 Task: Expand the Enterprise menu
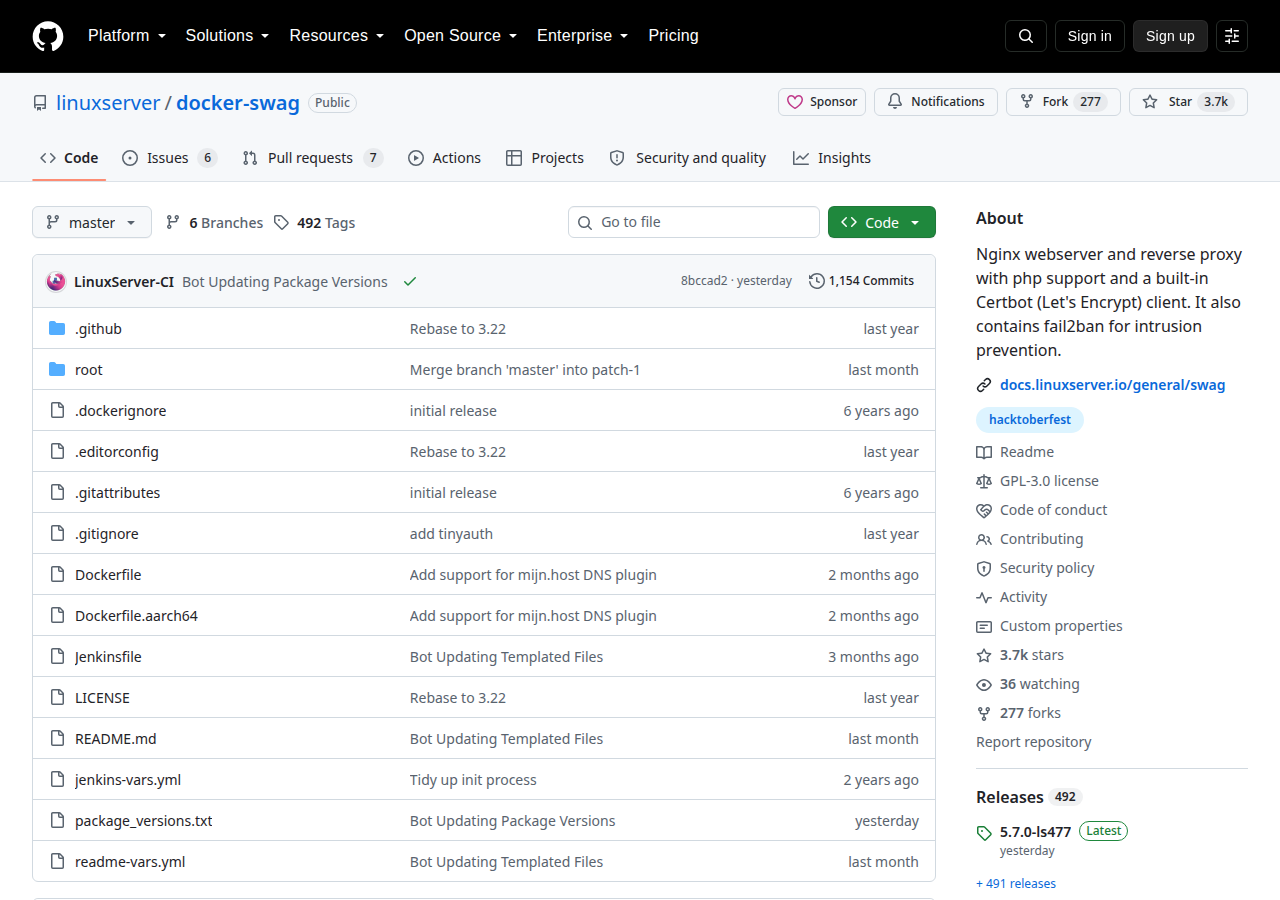click(x=582, y=36)
